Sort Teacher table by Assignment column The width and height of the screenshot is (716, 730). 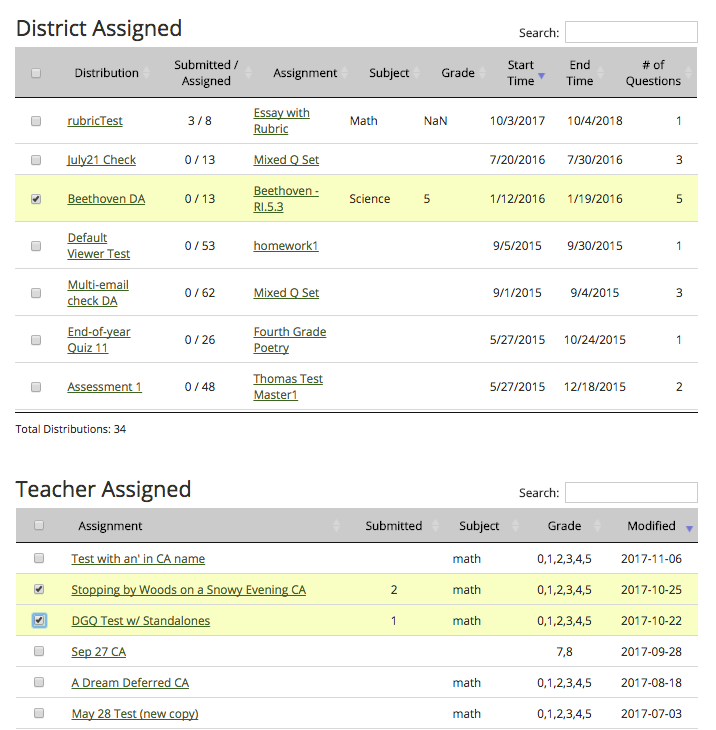point(110,526)
